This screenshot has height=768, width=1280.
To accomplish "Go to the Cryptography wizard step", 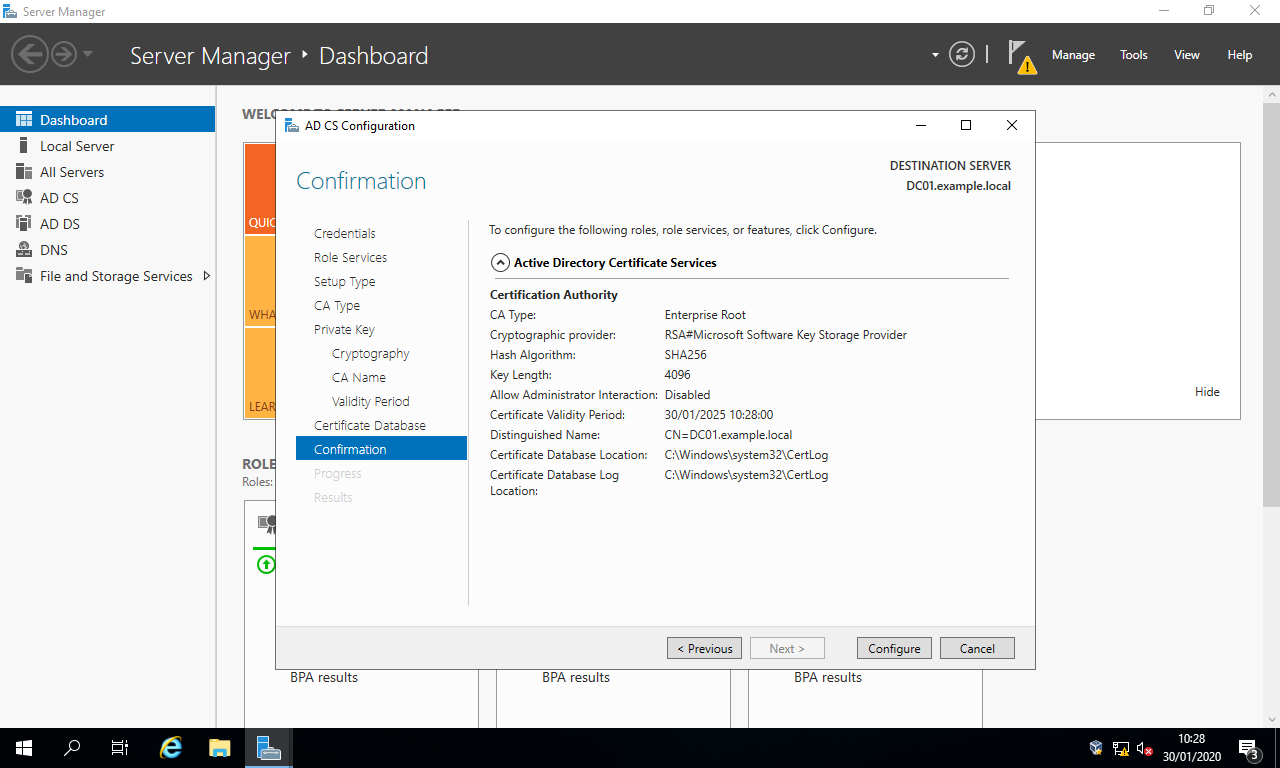I will 370,353.
